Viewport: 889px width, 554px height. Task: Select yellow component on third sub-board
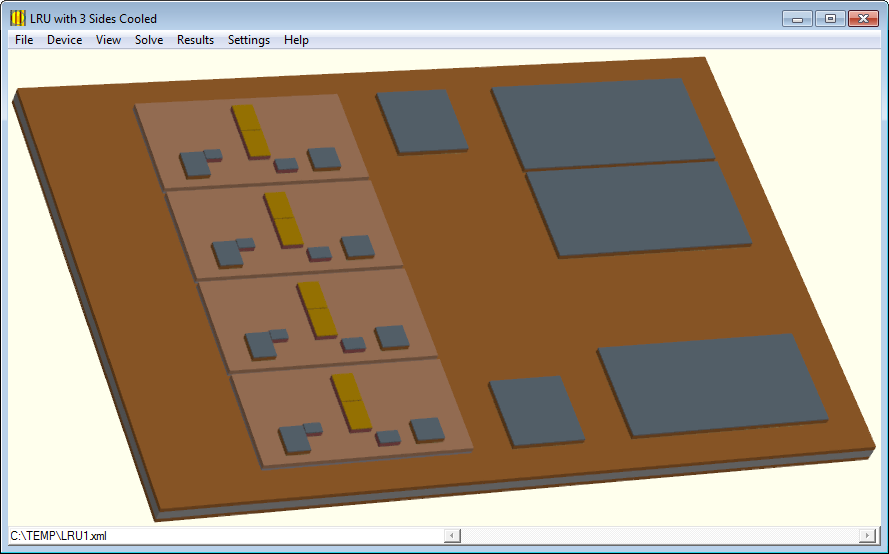[317, 310]
